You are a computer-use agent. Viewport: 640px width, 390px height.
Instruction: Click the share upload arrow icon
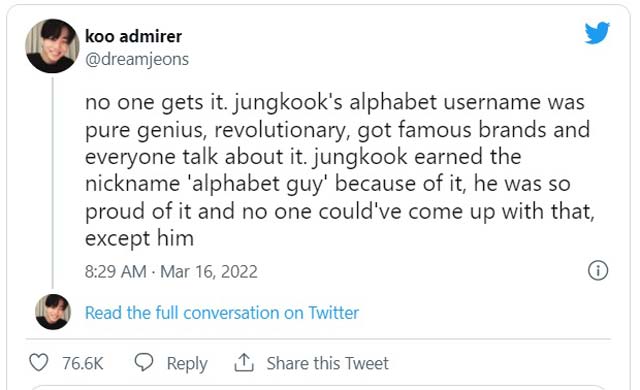pyautogui.click(x=244, y=362)
